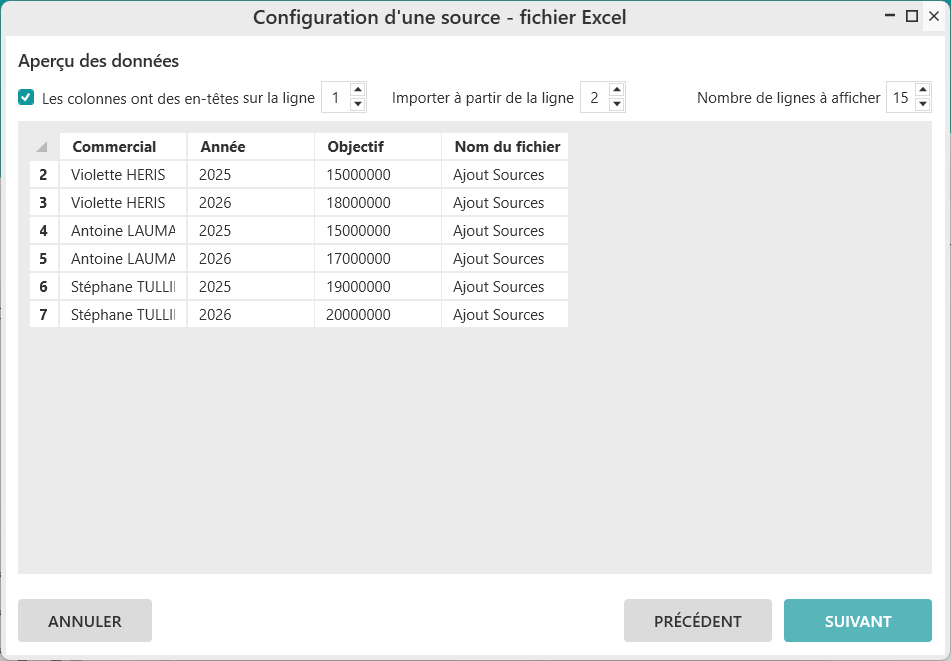Image resolution: width=951 pixels, height=661 pixels.
Task: Decrease the header line number stepper
Action: tap(358, 104)
